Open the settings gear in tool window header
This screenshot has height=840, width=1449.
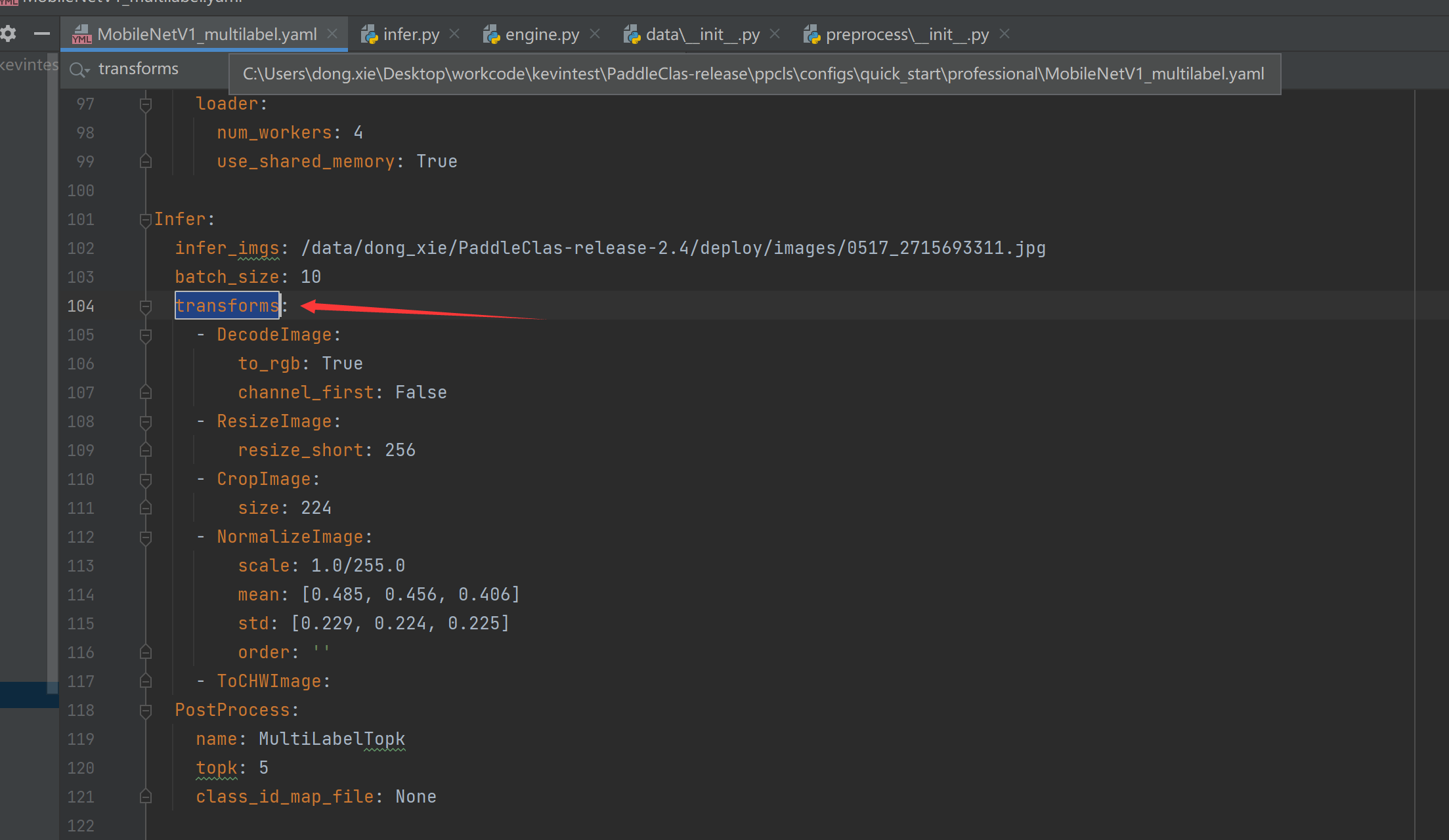(9, 33)
